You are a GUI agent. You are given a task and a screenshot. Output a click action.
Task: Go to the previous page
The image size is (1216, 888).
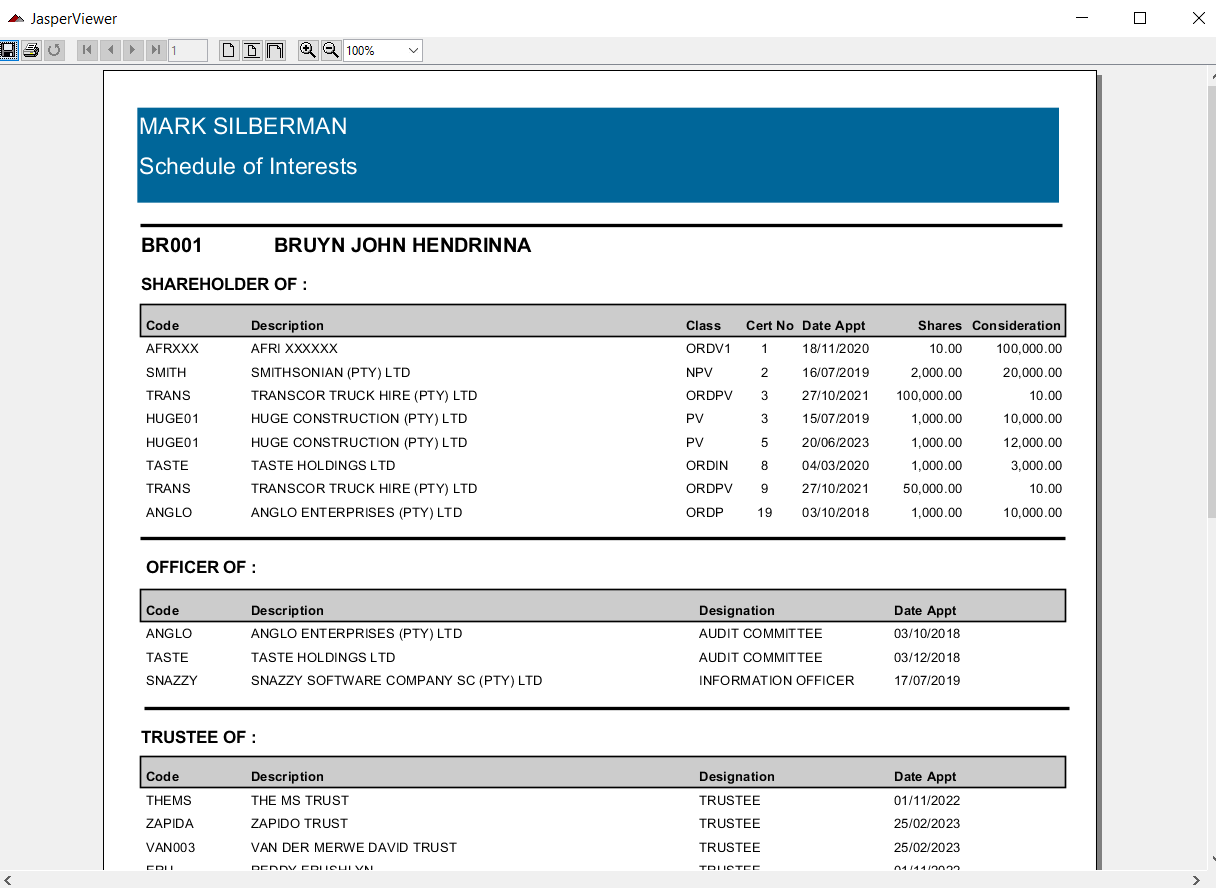(110, 50)
